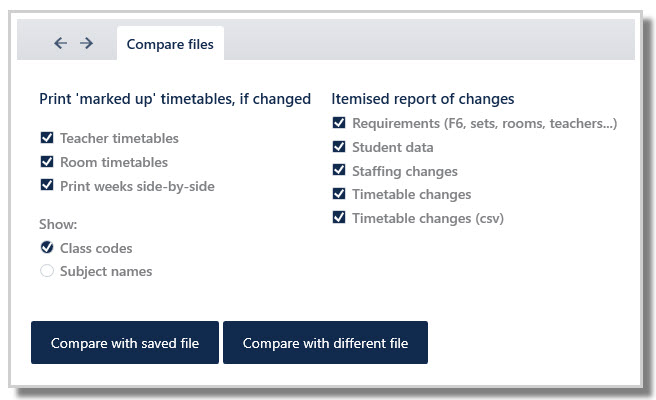Click the Show: label text
Viewport: 656px width, 400px height.
pos(58,224)
